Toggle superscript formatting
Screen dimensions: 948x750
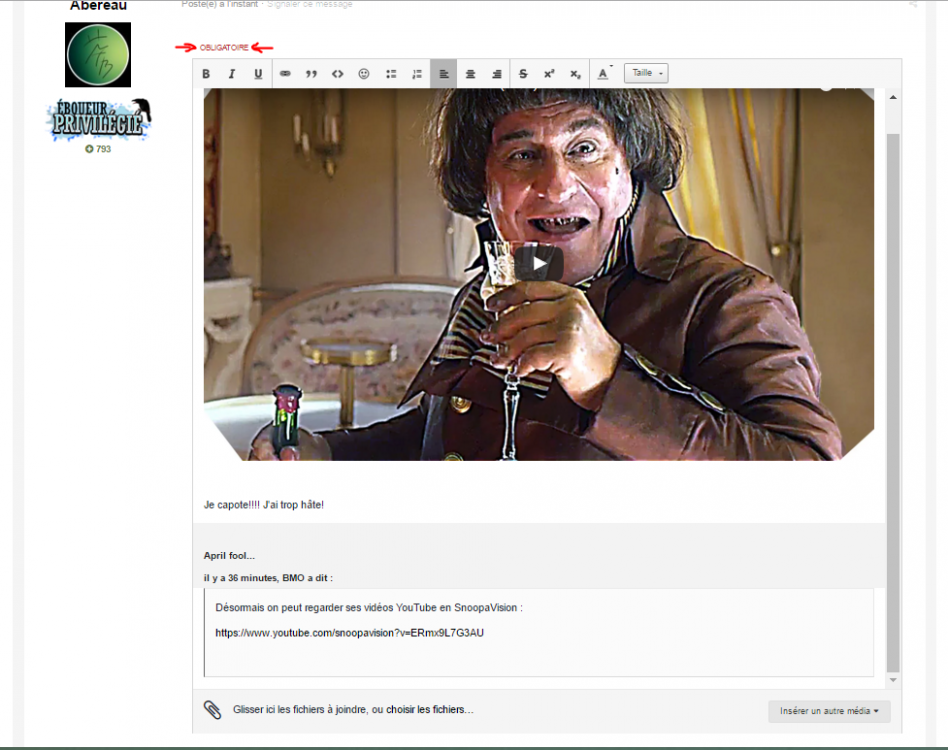[x=549, y=73]
